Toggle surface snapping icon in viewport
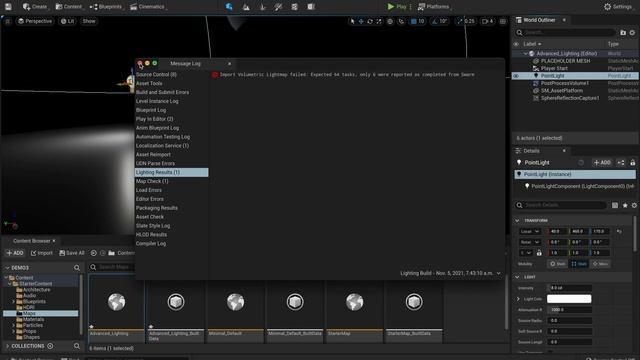Viewport: 640px width, 360px height. (401, 21)
